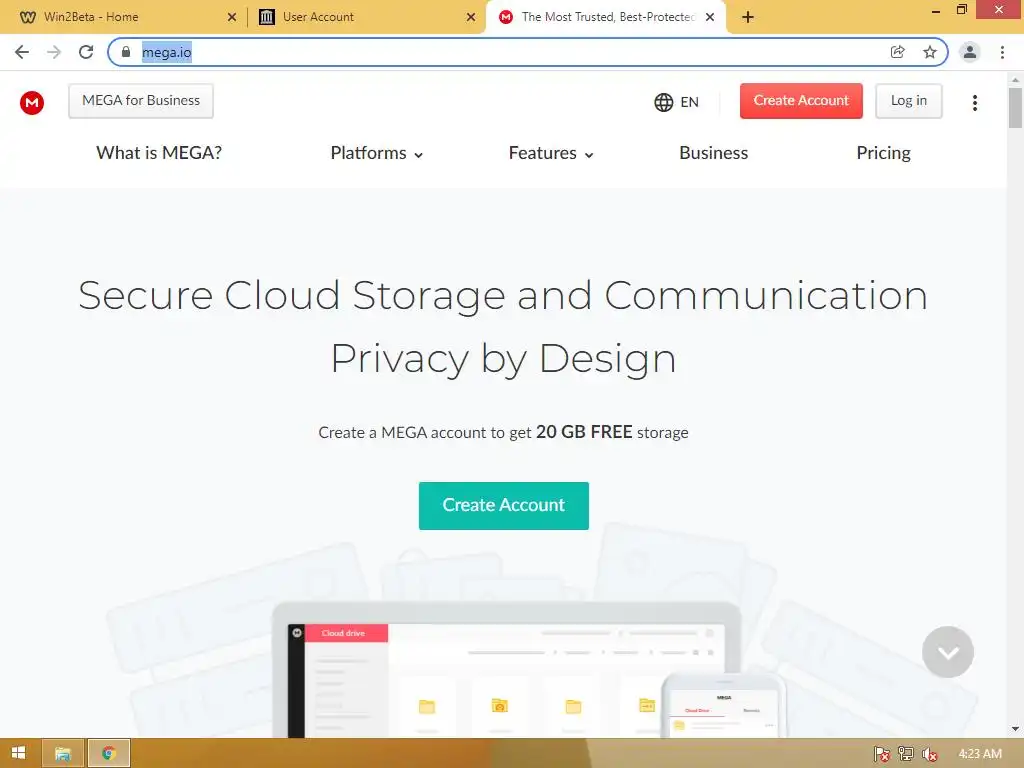Open the Windows Start menu
This screenshot has width=1024, height=768.
19,753
